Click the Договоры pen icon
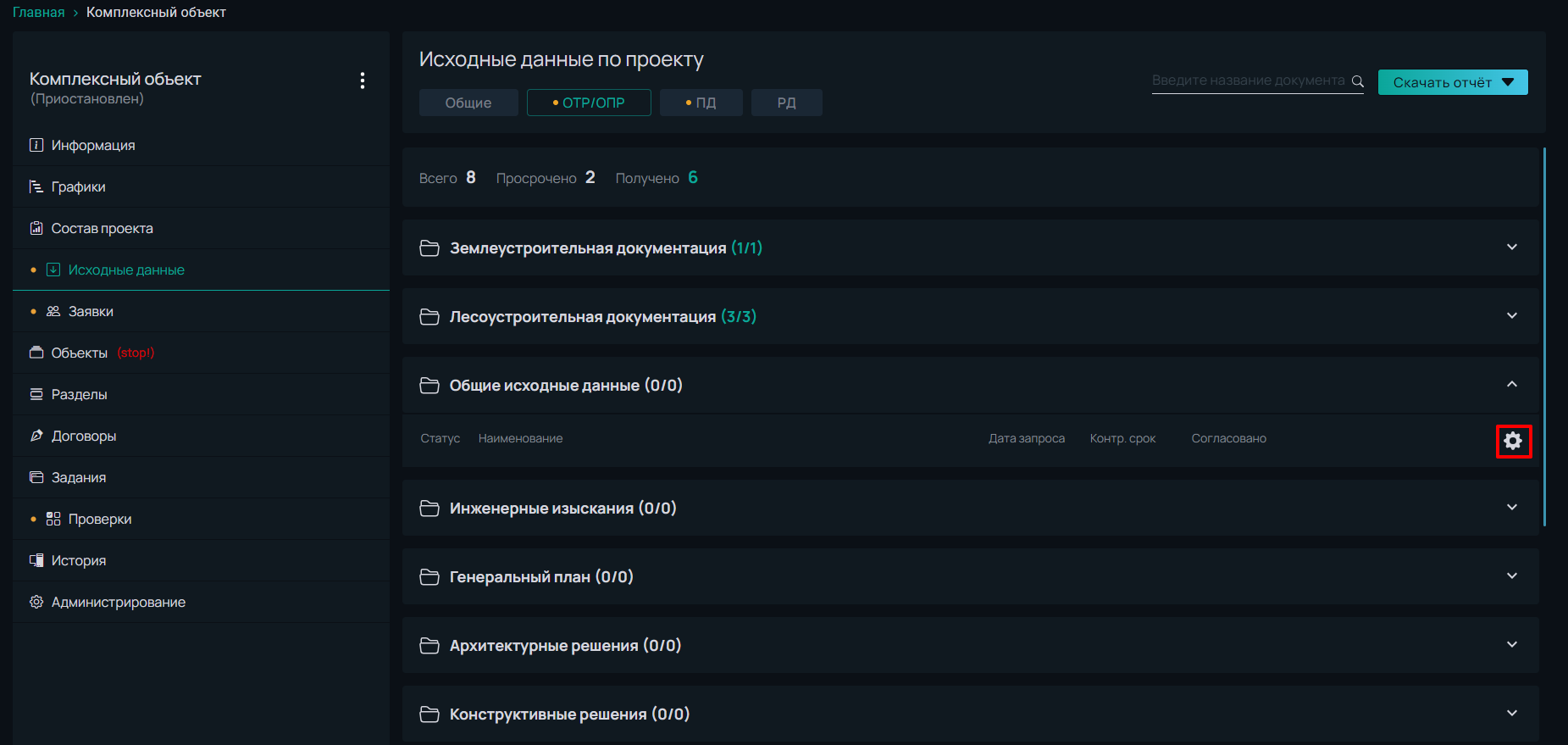 (36, 436)
